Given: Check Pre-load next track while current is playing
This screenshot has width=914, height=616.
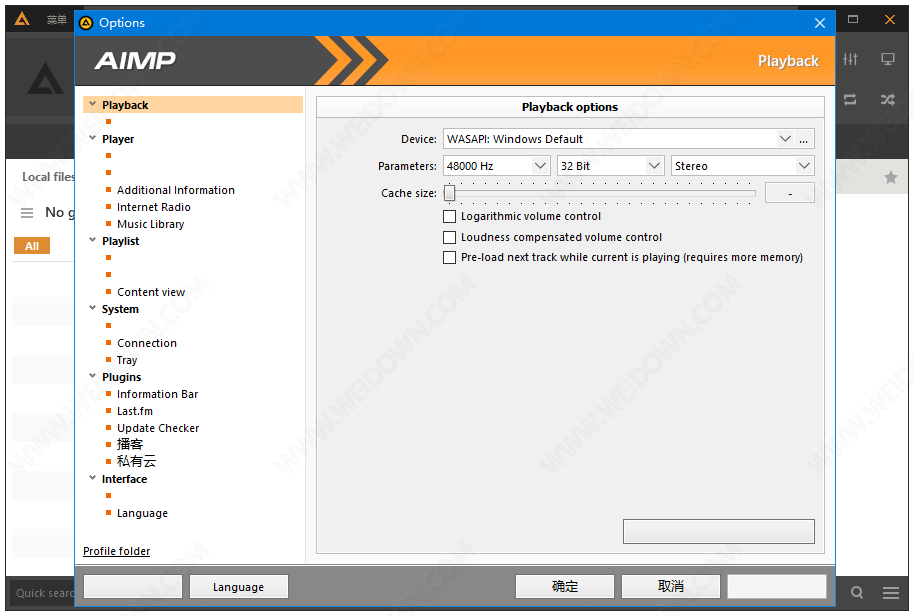Looking at the screenshot, I should pos(449,258).
